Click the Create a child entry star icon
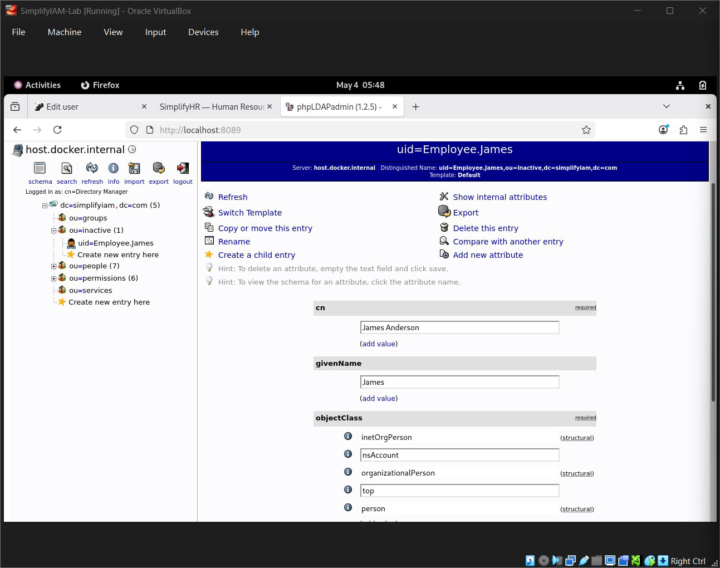Image resolution: width=720 pixels, height=568 pixels. point(209,254)
